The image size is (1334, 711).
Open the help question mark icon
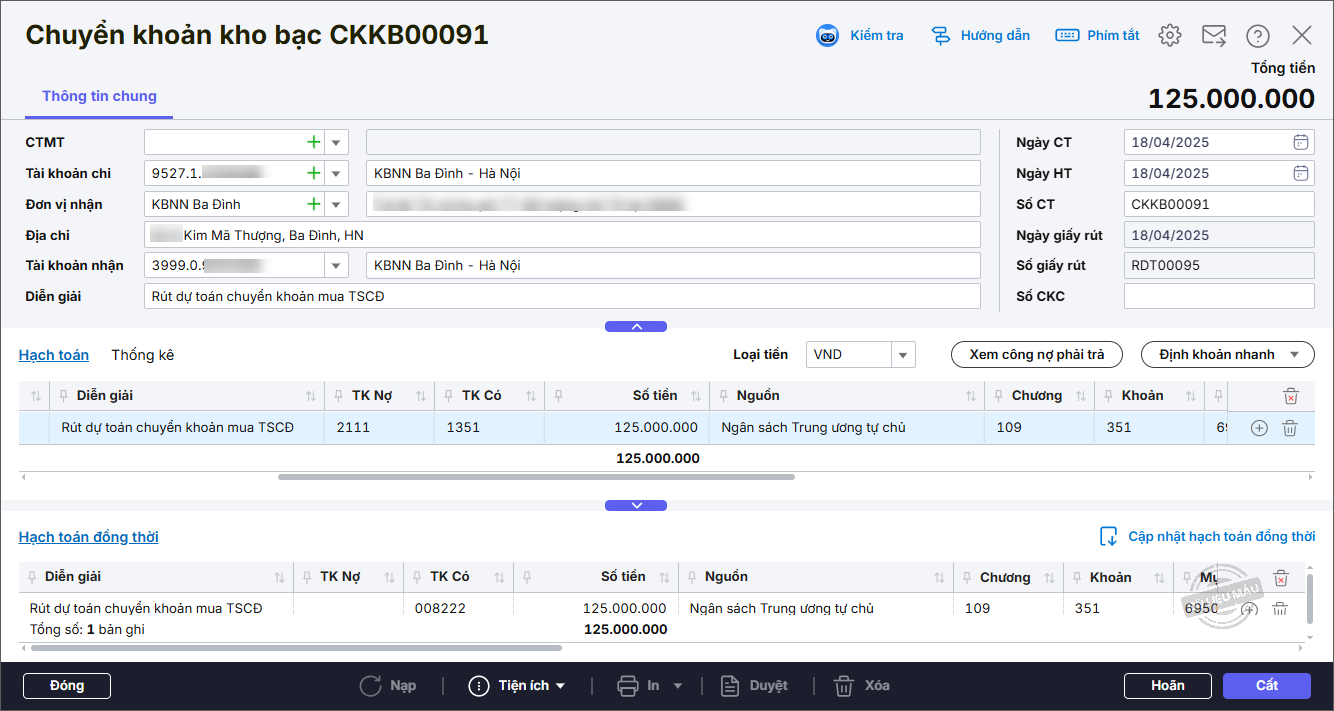tap(1257, 36)
